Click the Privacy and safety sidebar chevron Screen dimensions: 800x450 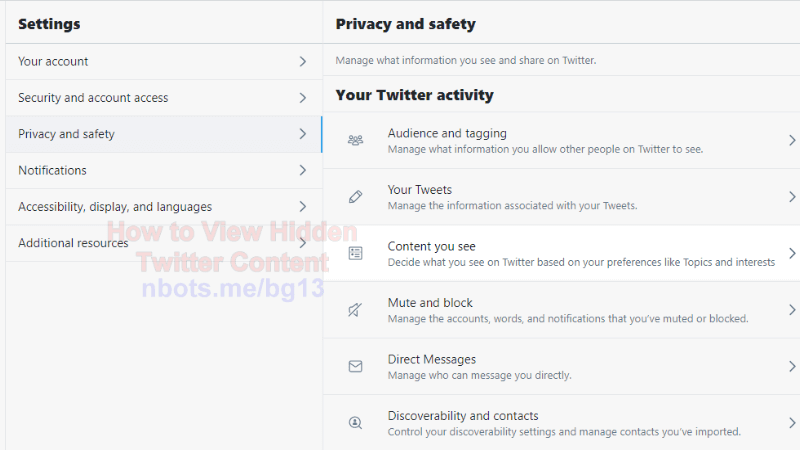[x=303, y=134]
